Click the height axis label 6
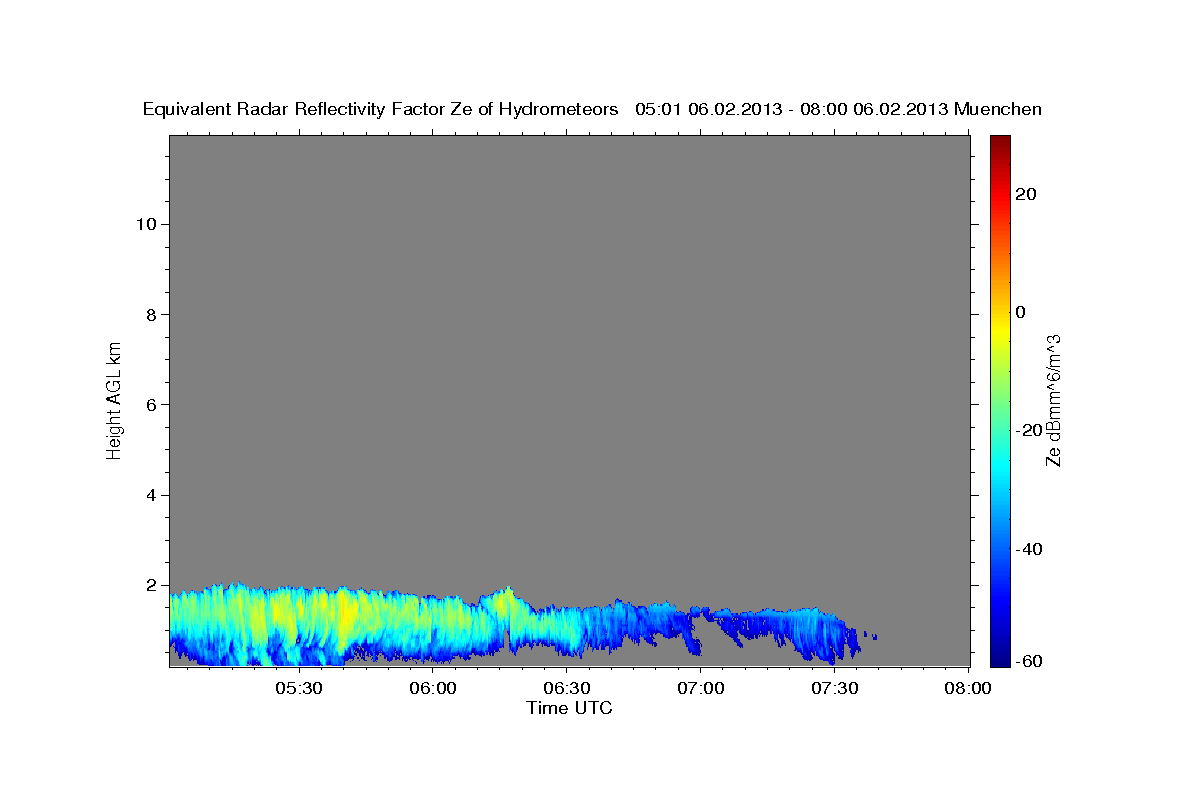The image size is (1200, 800). coord(150,405)
